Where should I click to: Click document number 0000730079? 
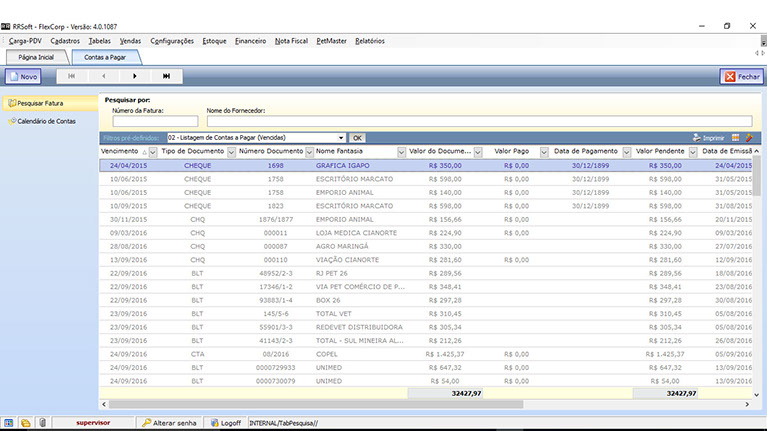pyautogui.click(x=275, y=381)
